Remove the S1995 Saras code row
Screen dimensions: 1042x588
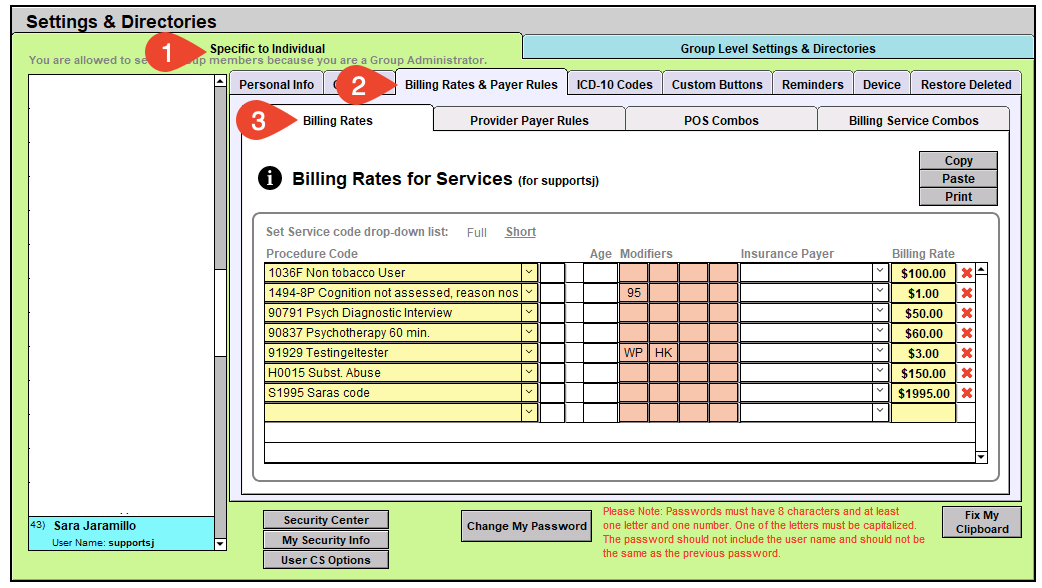click(x=967, y=393)
